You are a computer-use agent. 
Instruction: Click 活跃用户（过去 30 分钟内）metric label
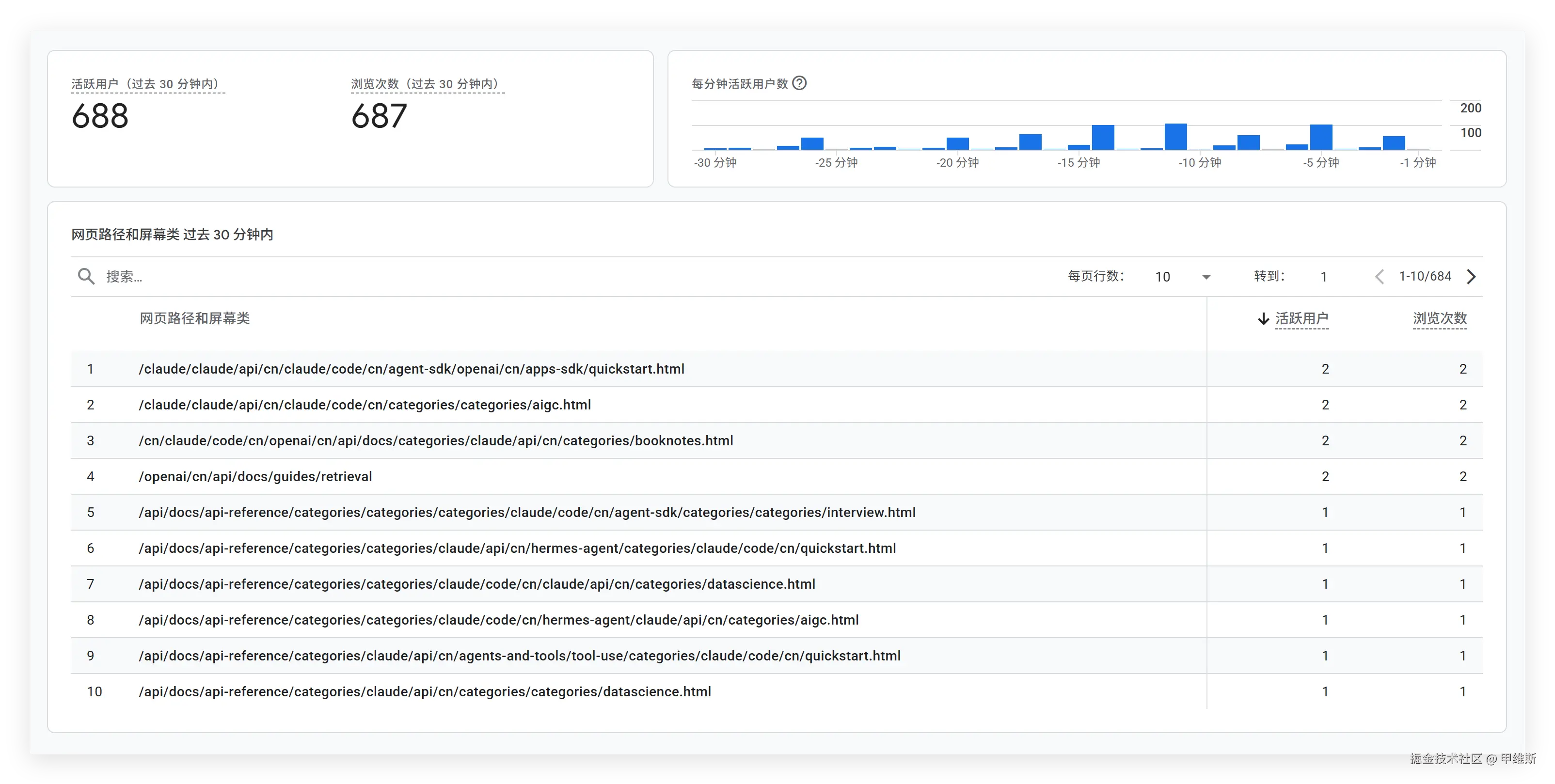click(x=147, y=84)
